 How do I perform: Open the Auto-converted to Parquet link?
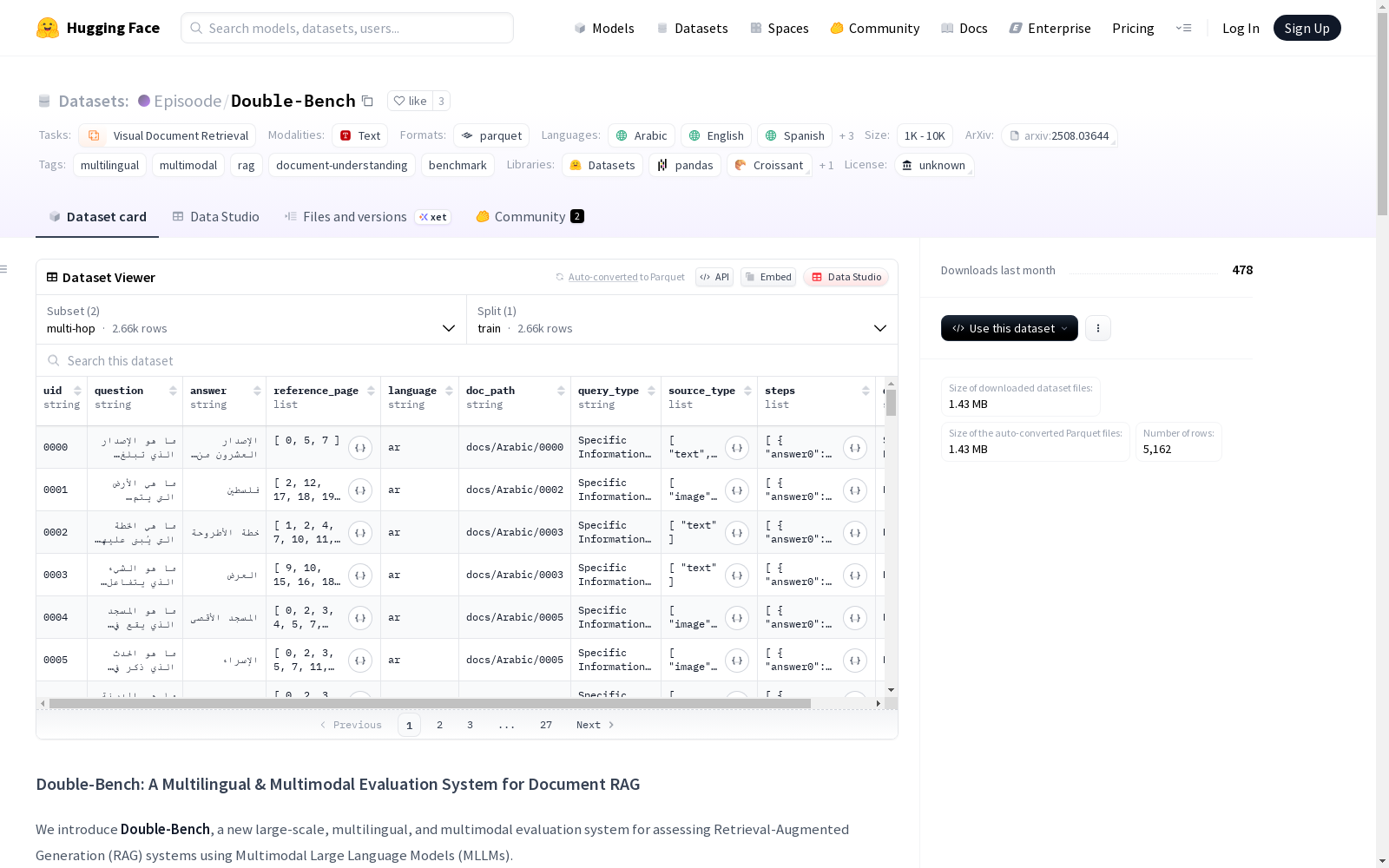point(620,277)
